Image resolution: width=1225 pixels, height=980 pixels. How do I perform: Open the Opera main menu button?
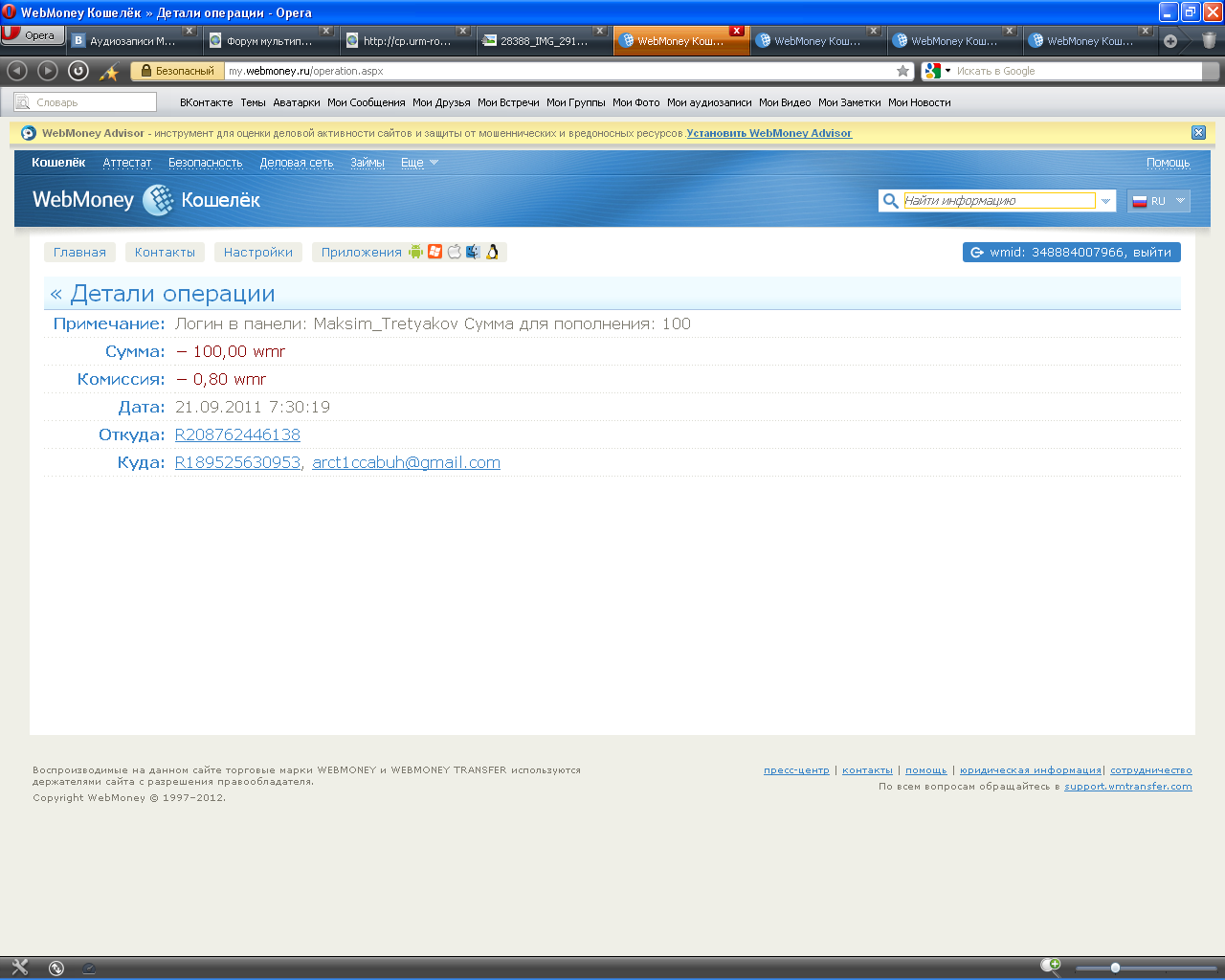(33, 35)
